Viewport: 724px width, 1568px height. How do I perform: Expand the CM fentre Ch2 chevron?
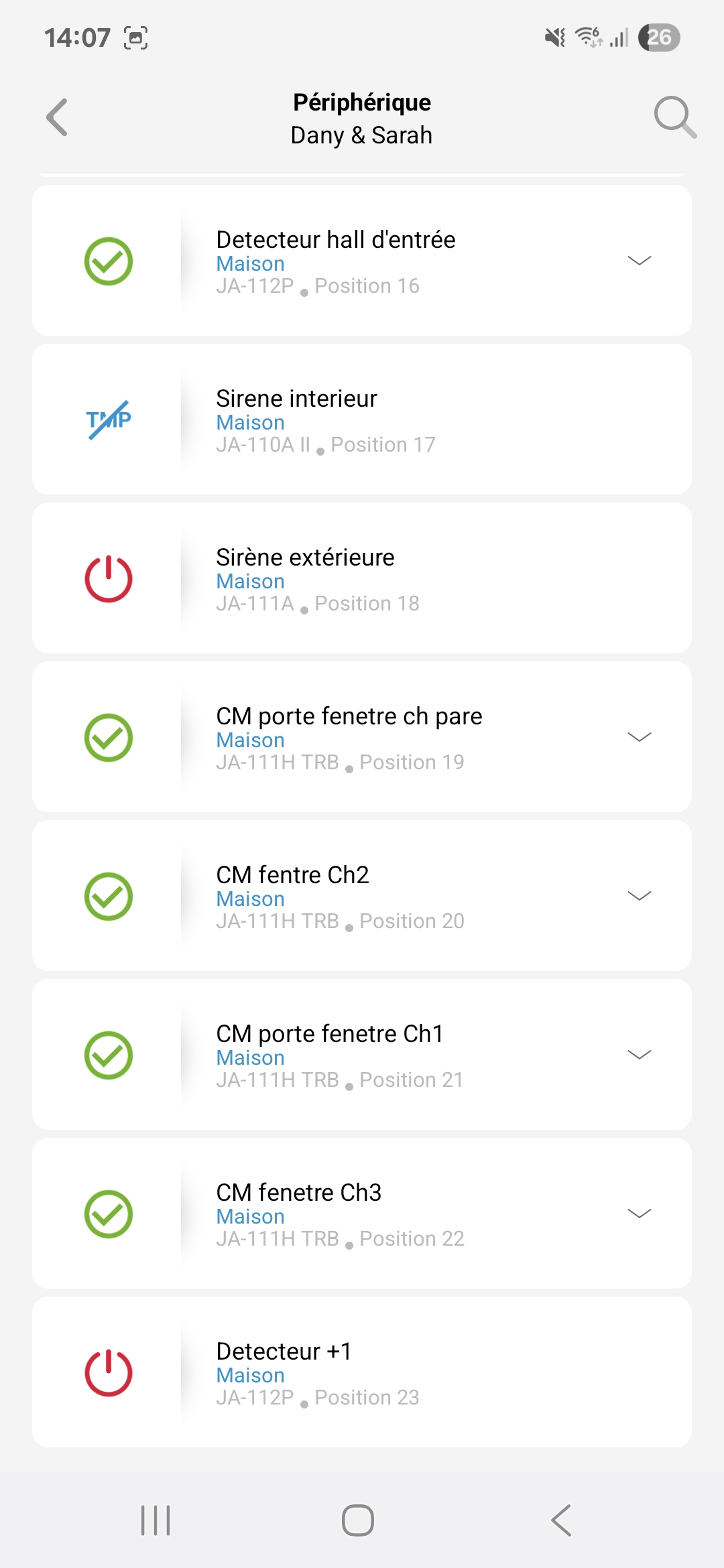click(x=639, y=896)
